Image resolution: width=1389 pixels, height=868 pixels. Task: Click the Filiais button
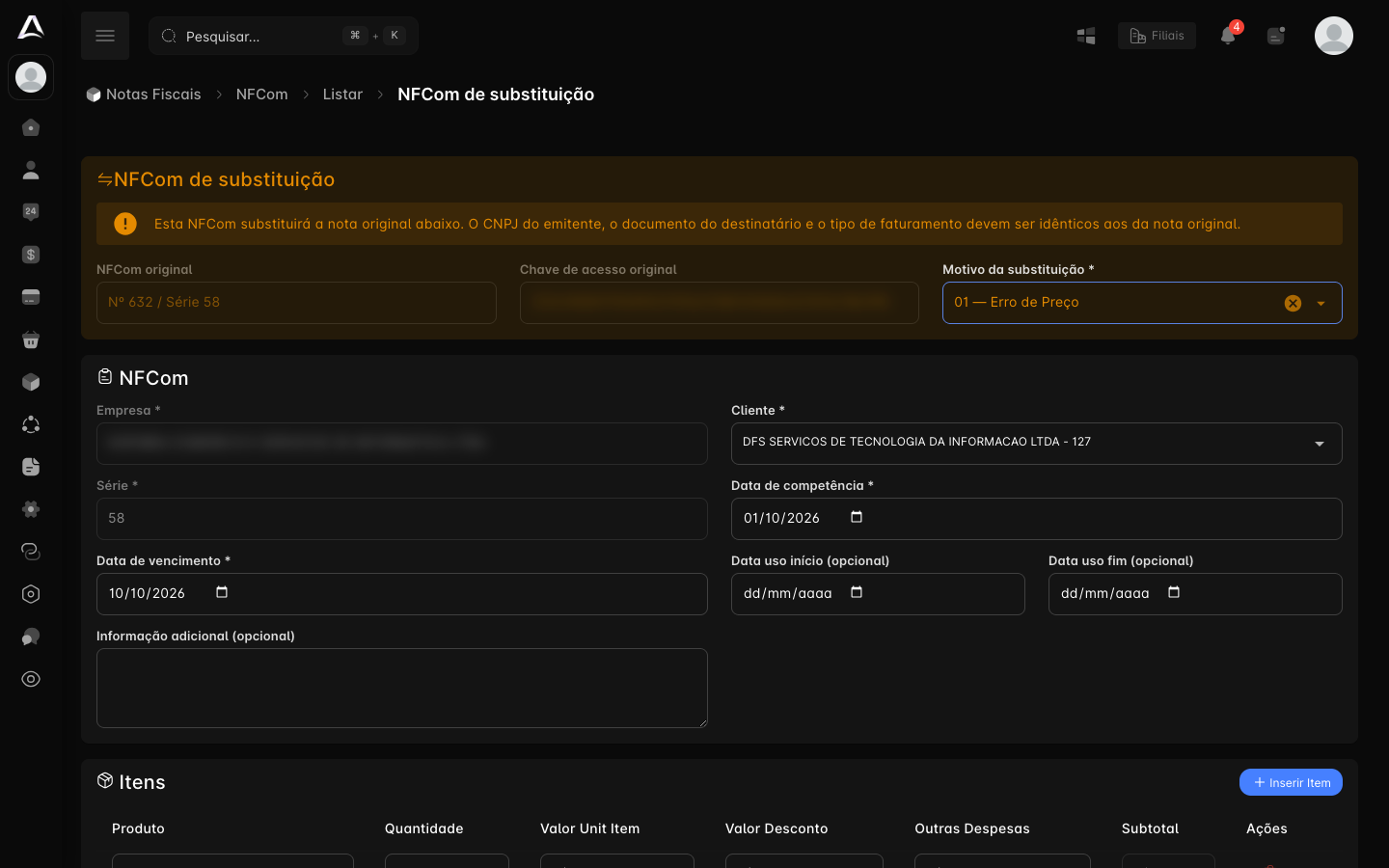click(x=1157, y=36)
